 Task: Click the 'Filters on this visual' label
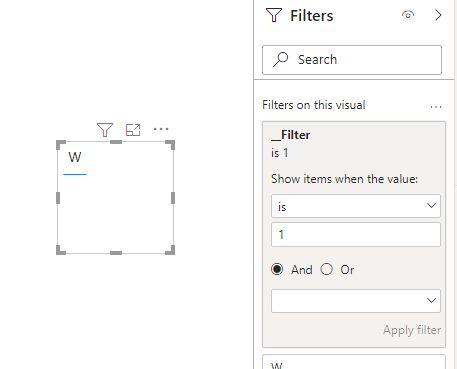[314, 105]
